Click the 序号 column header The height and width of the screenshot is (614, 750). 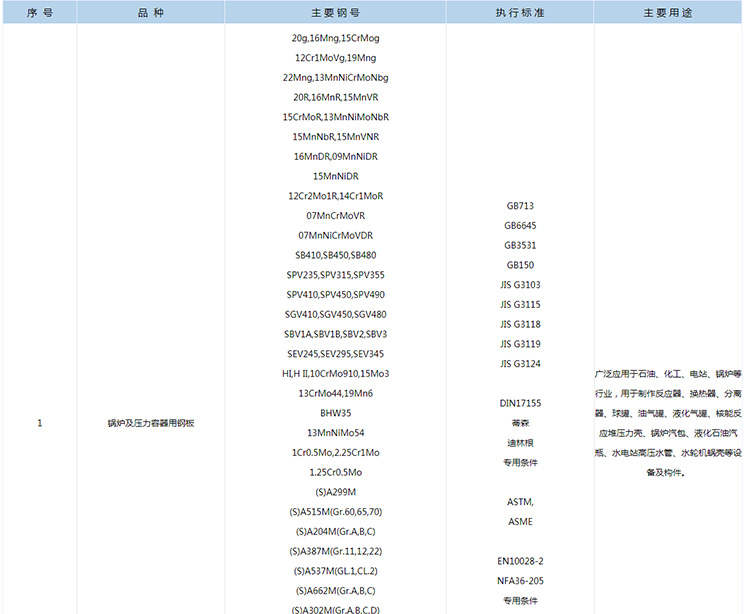pyautogui.click(x=39, y=13)
